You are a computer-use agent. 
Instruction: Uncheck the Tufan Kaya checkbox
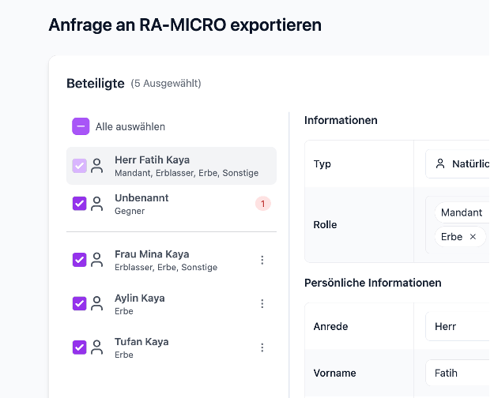point(79,347)
